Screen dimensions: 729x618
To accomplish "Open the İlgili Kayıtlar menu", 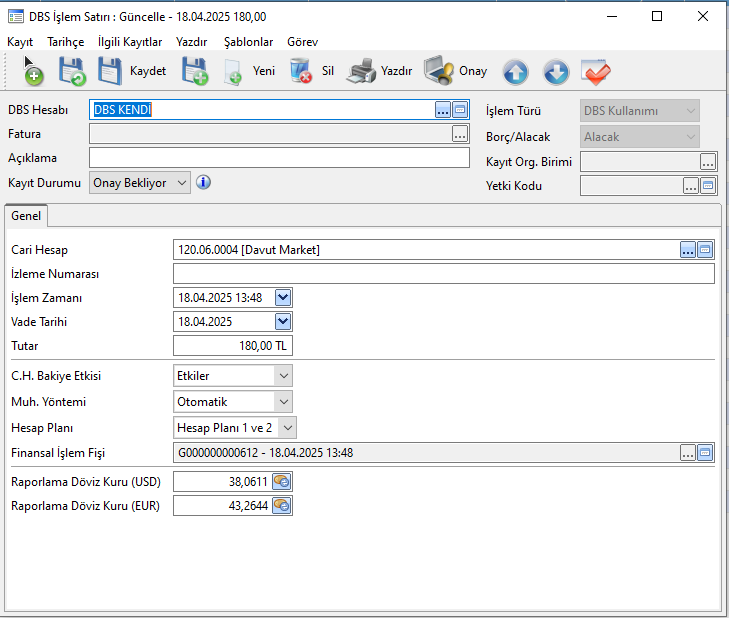I will [x=130, y=42].
